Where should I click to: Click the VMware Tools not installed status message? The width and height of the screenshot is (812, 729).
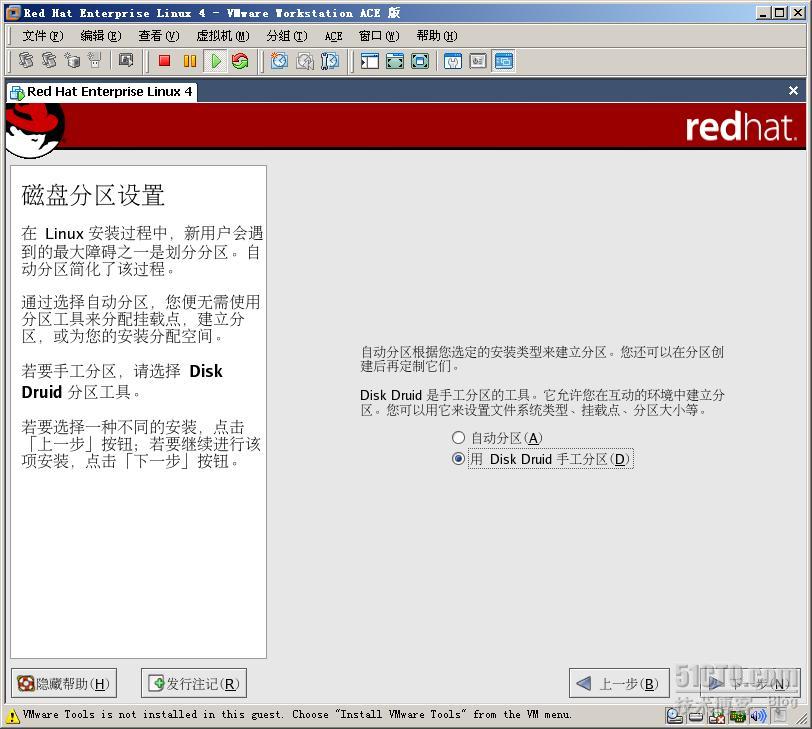(297, 715)
